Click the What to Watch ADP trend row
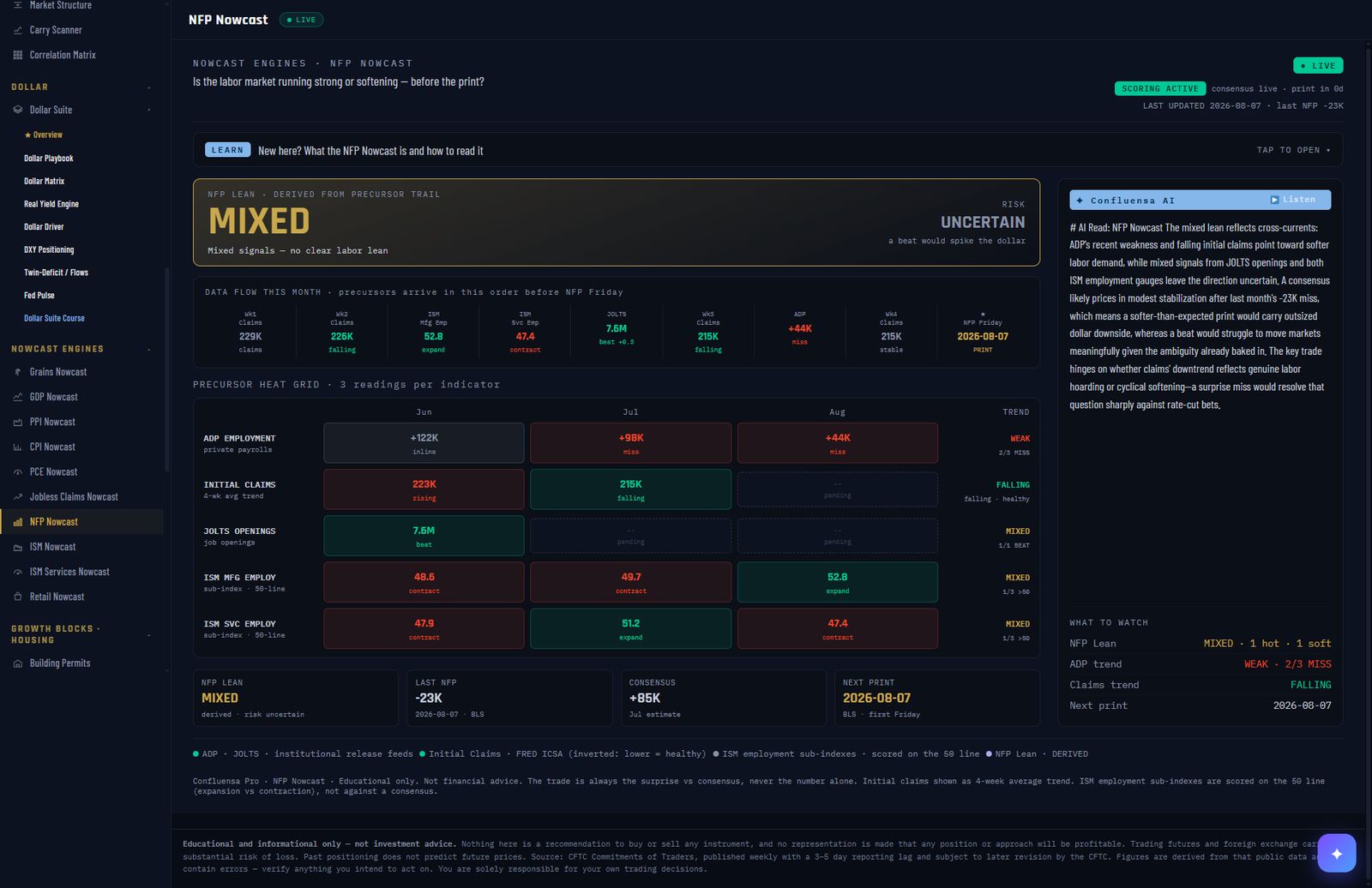 pos(1200,664)
